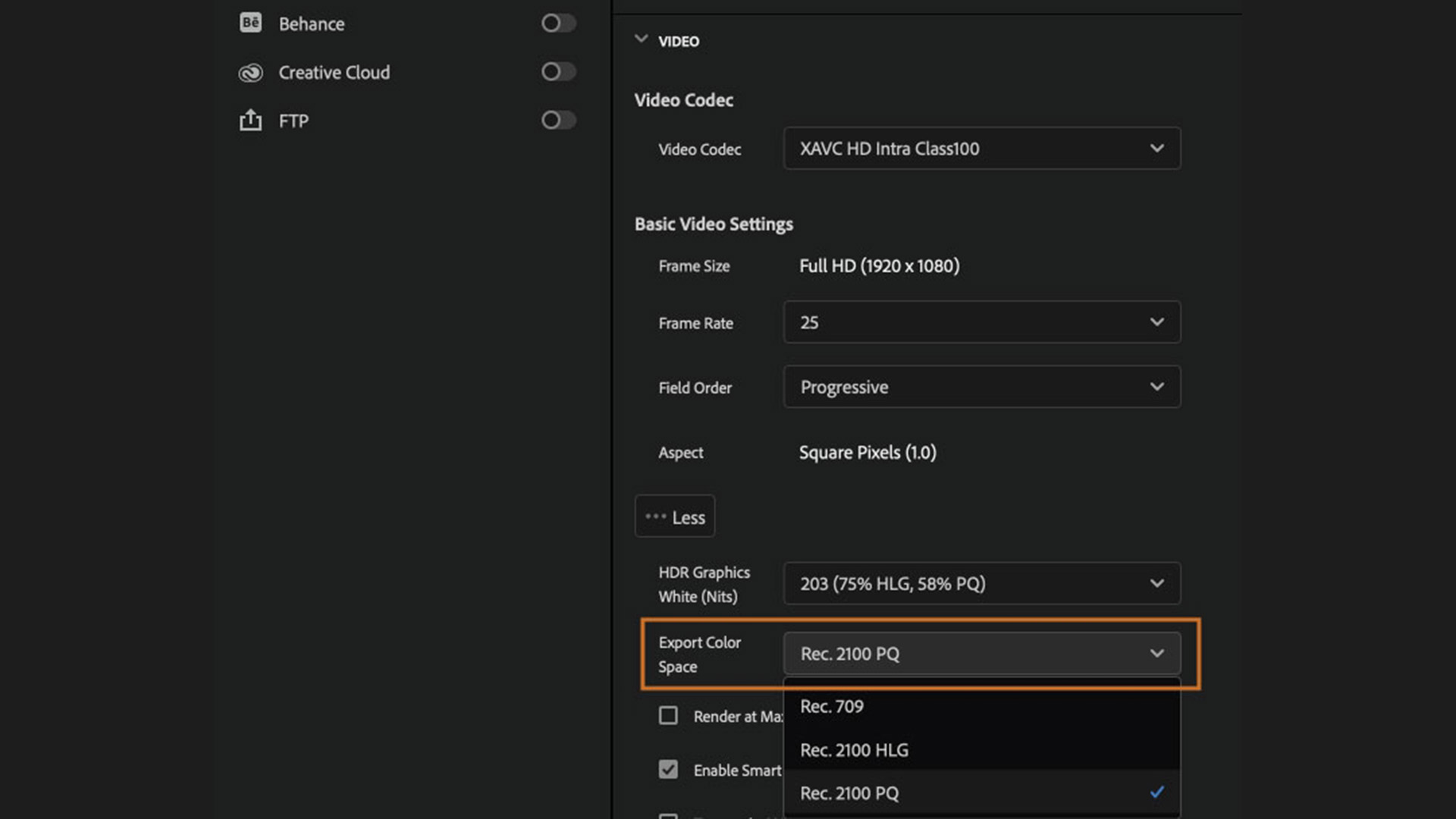Click the Behance logo icon
Image resolution: width=1456 pixels, height=819 pixels.
[250, 23]
